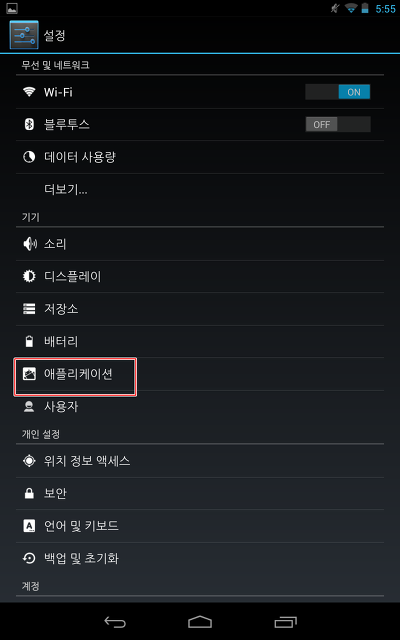Tap the speaker icon beside 소리
The height and width of the screenshot is (640, 400).
[30, 244]
